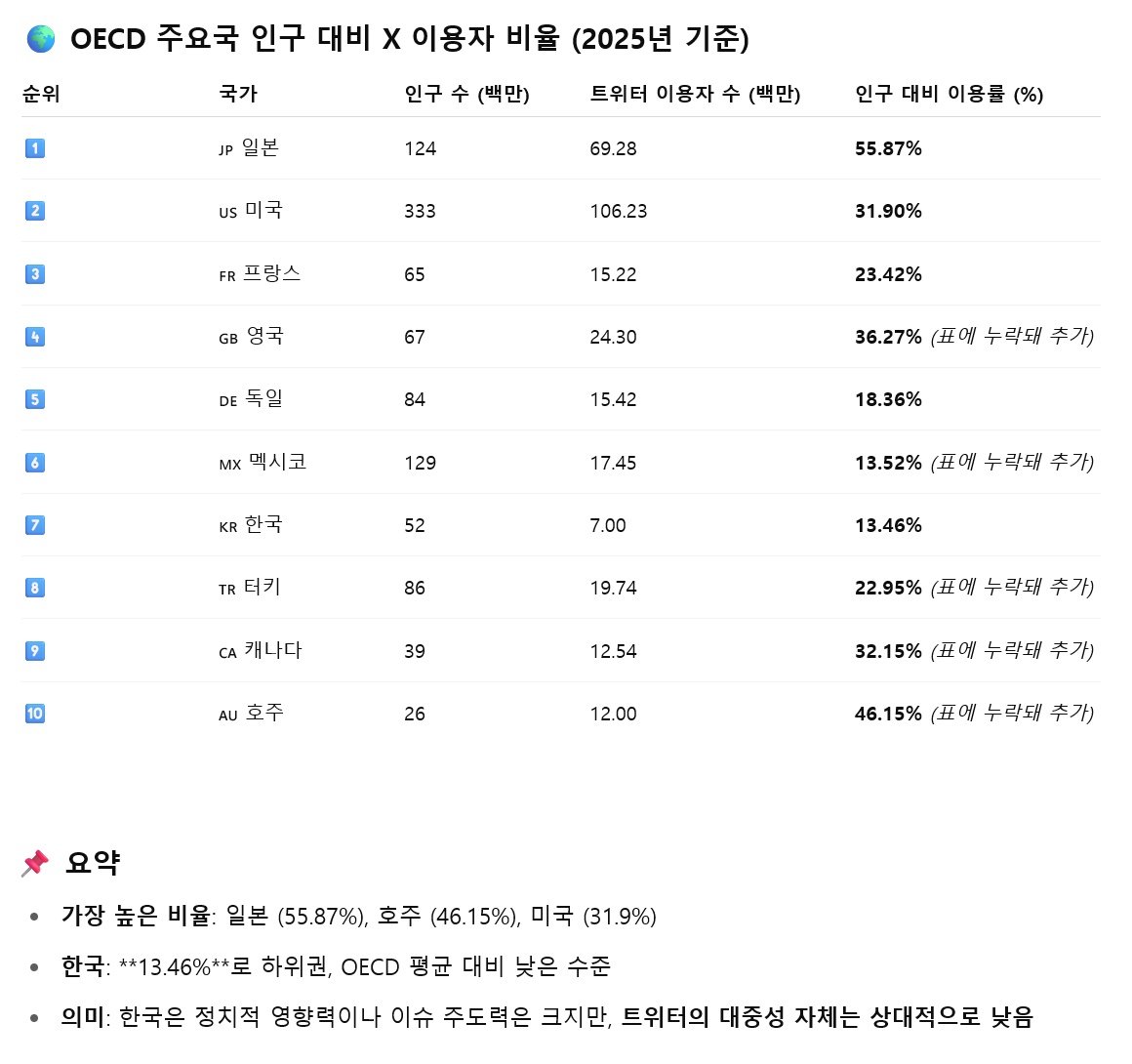Click the 트위터 이용자 수 column header
This screenshot has height=1064, width=1132.
(695, 94)
